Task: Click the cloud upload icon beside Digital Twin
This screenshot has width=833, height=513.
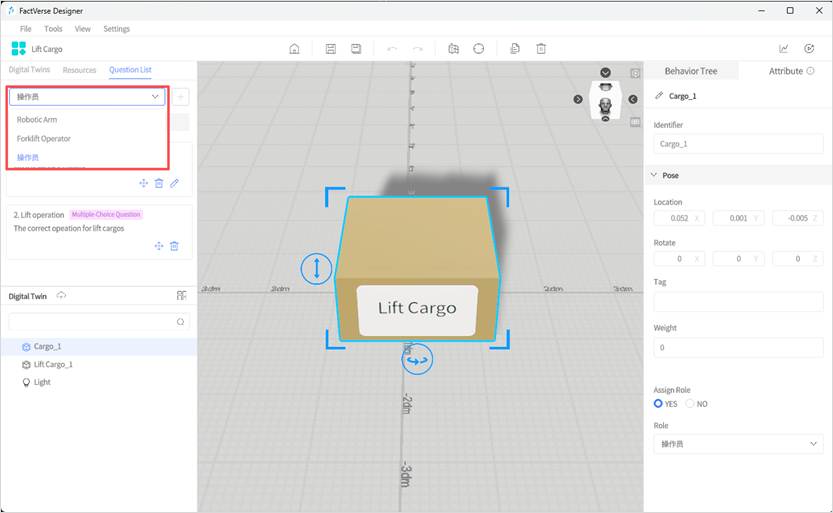Action: [x=62, y=296]
